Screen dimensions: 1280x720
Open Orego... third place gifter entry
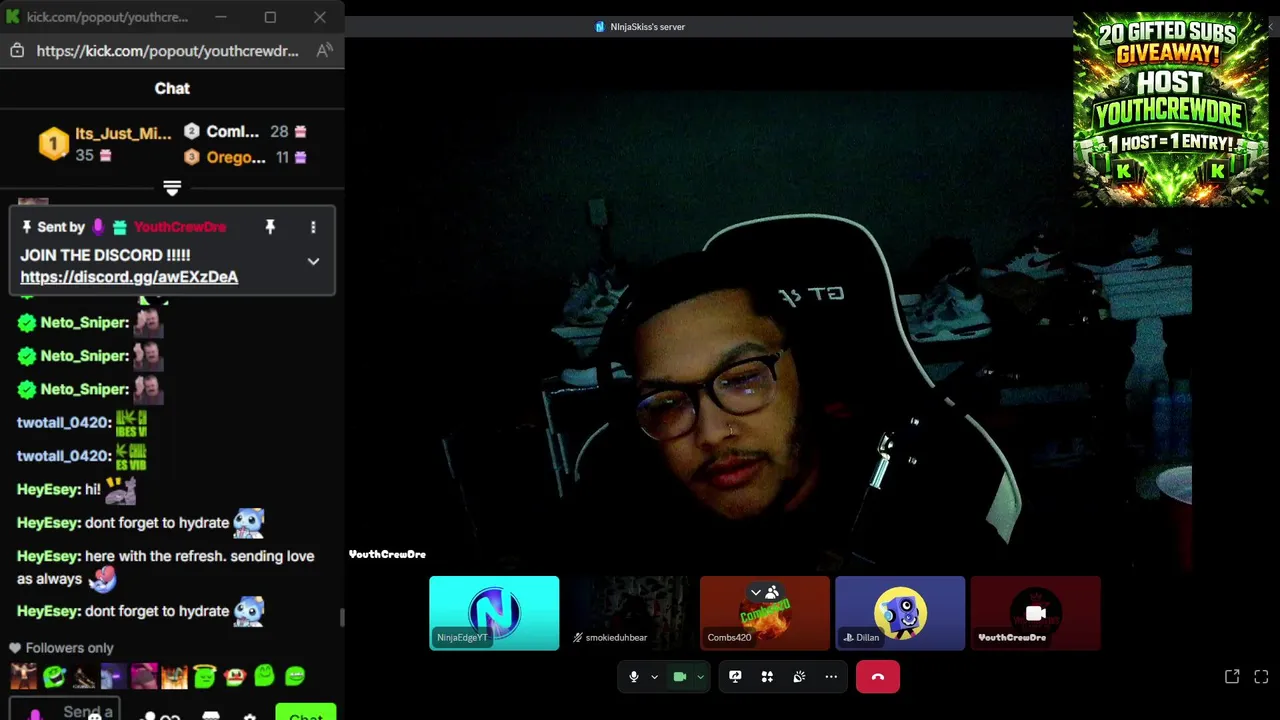(x=245, y=157)
